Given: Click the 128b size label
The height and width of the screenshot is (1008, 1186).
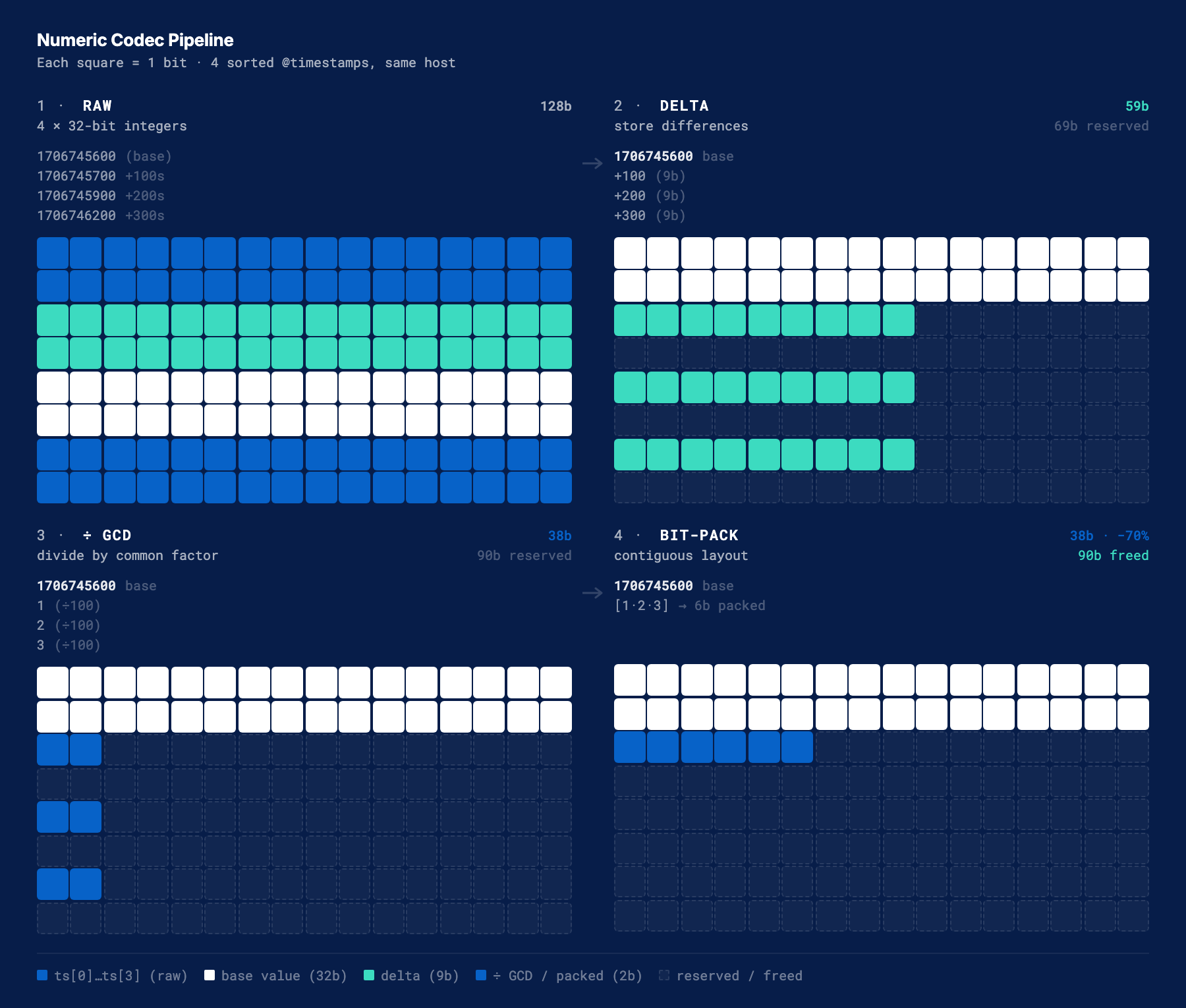Looking at the screenshot, I should 555,106.
